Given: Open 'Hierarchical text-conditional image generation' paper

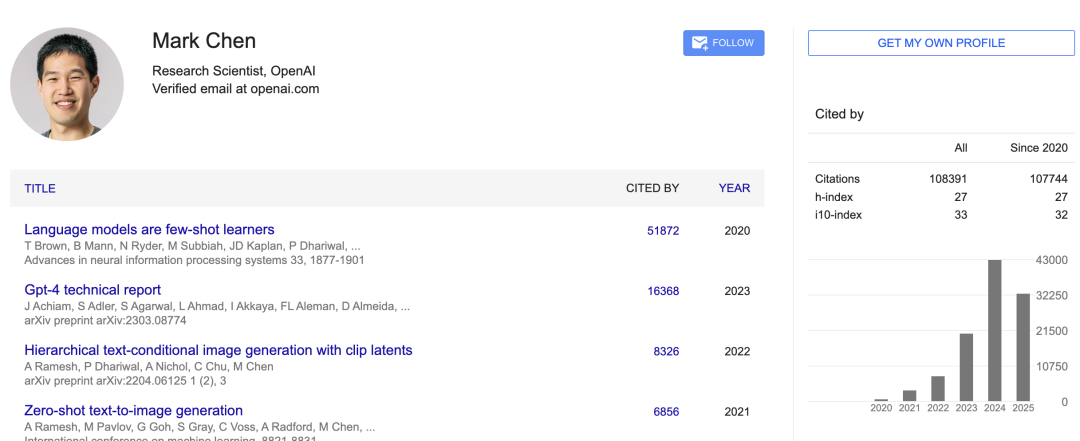Looking at the screenshot, I should (218, 350).
